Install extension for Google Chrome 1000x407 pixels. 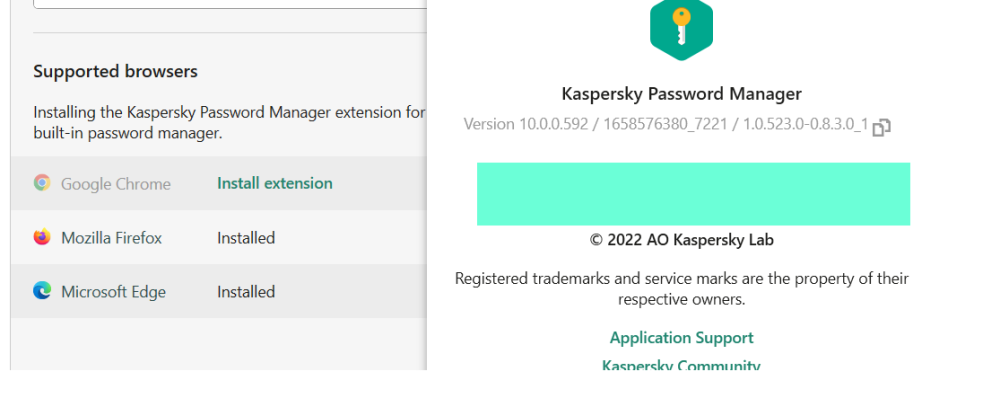click(275, 183)
